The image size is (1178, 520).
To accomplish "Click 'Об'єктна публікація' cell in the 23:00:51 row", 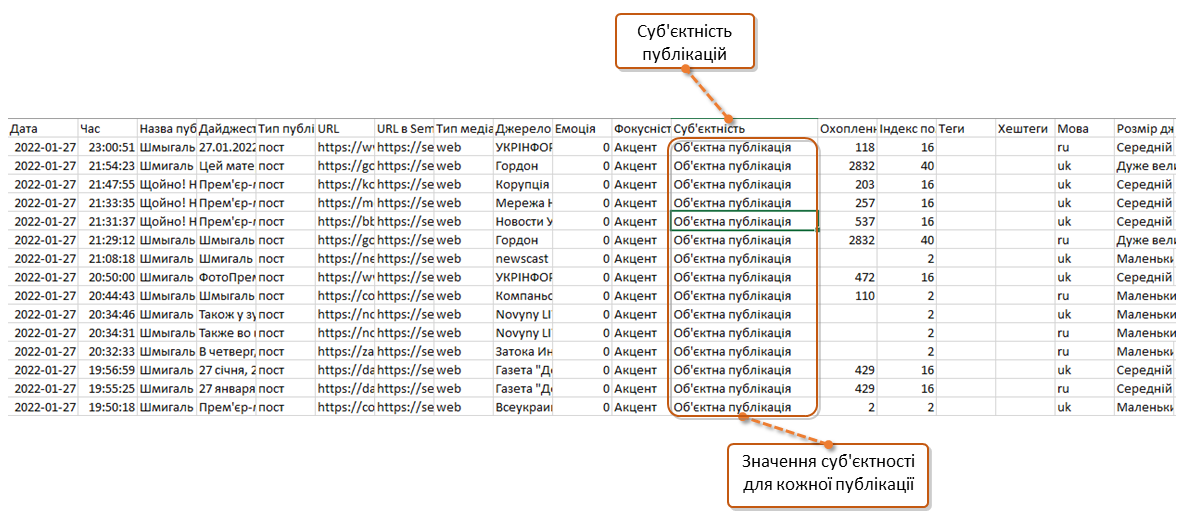I will click(745, 147).
